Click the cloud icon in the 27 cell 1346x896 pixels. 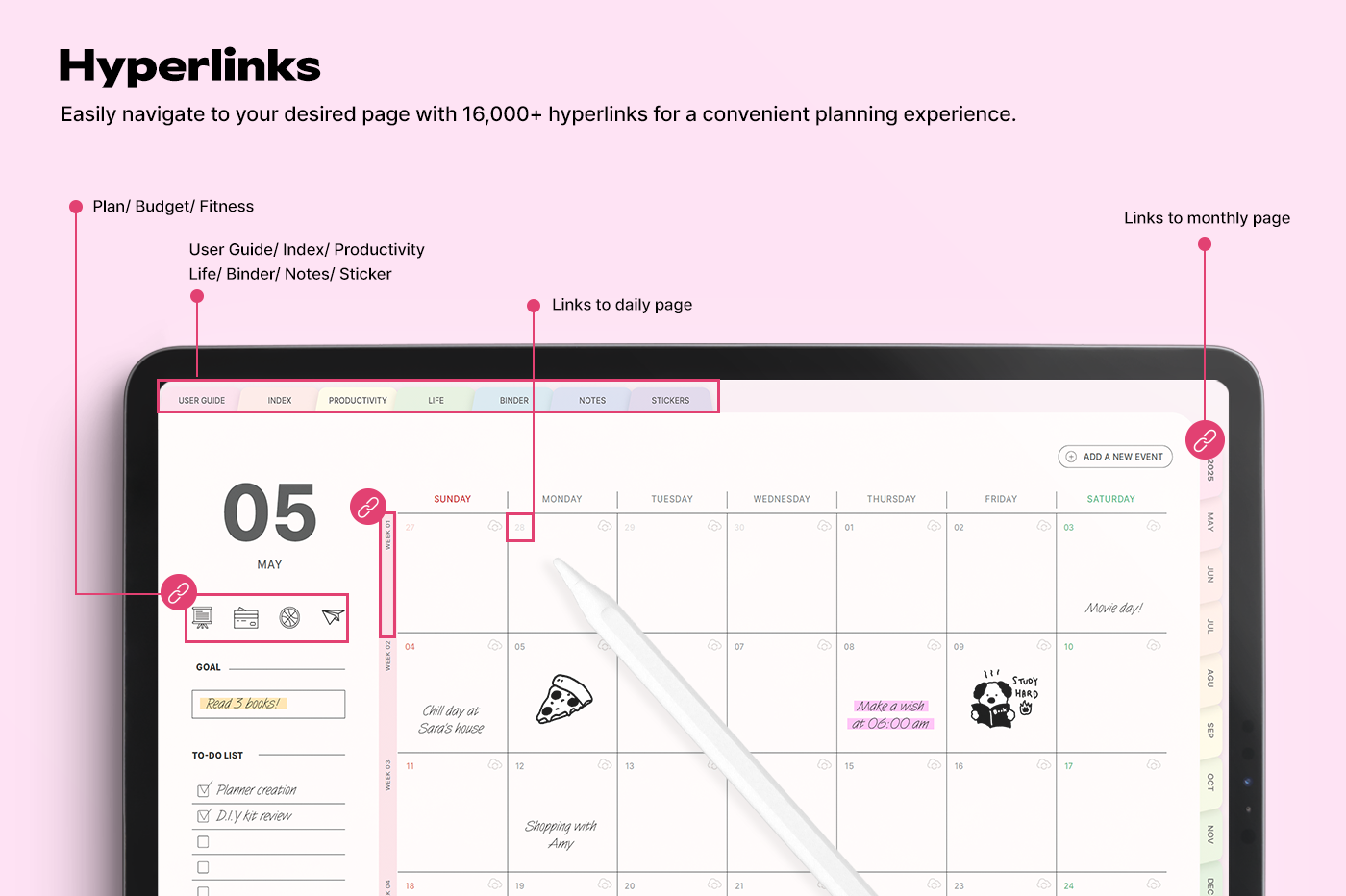pos(494,526)
